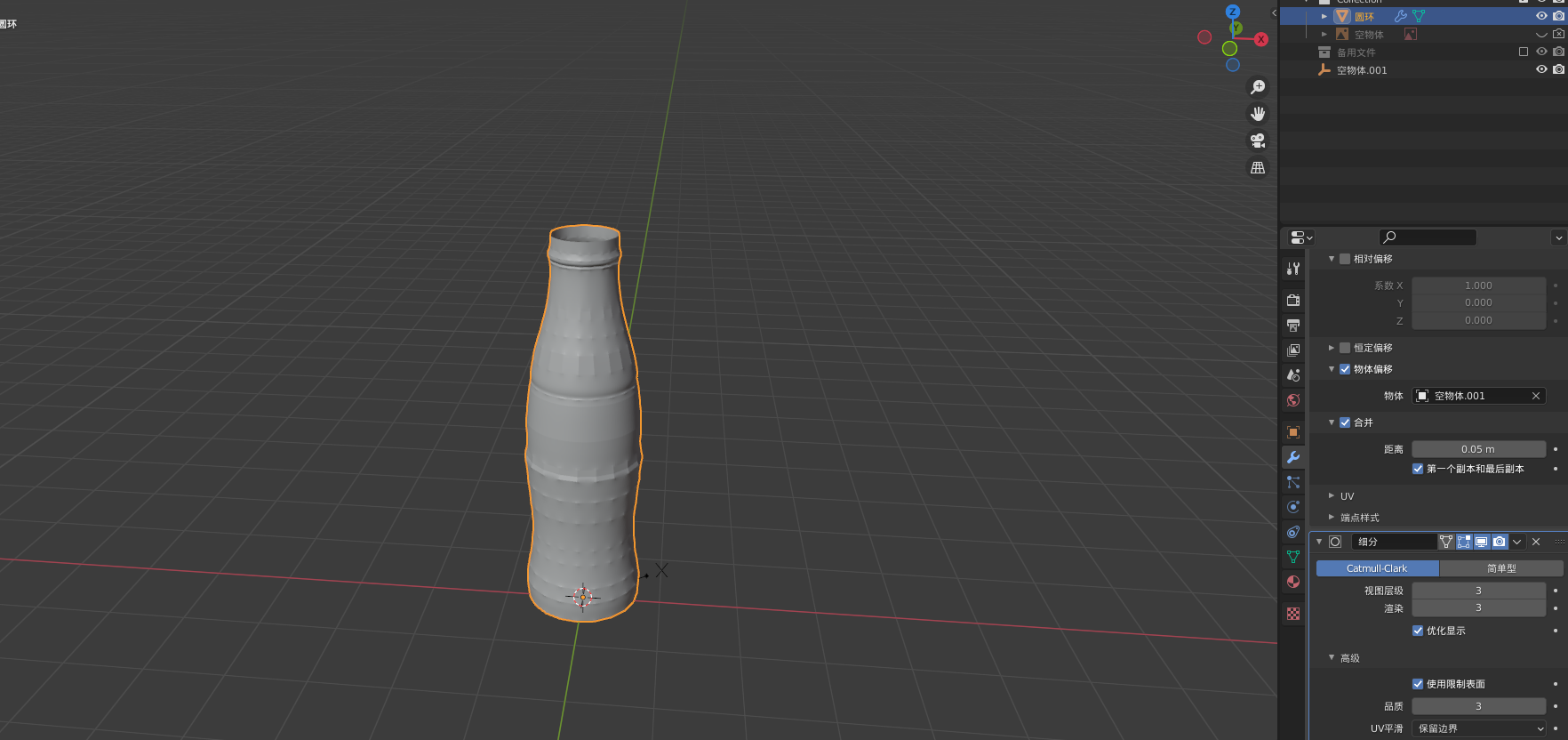This screenshot has height=740, width=1568.
Task: Open the World properties tab
Action: [1293, 400]
